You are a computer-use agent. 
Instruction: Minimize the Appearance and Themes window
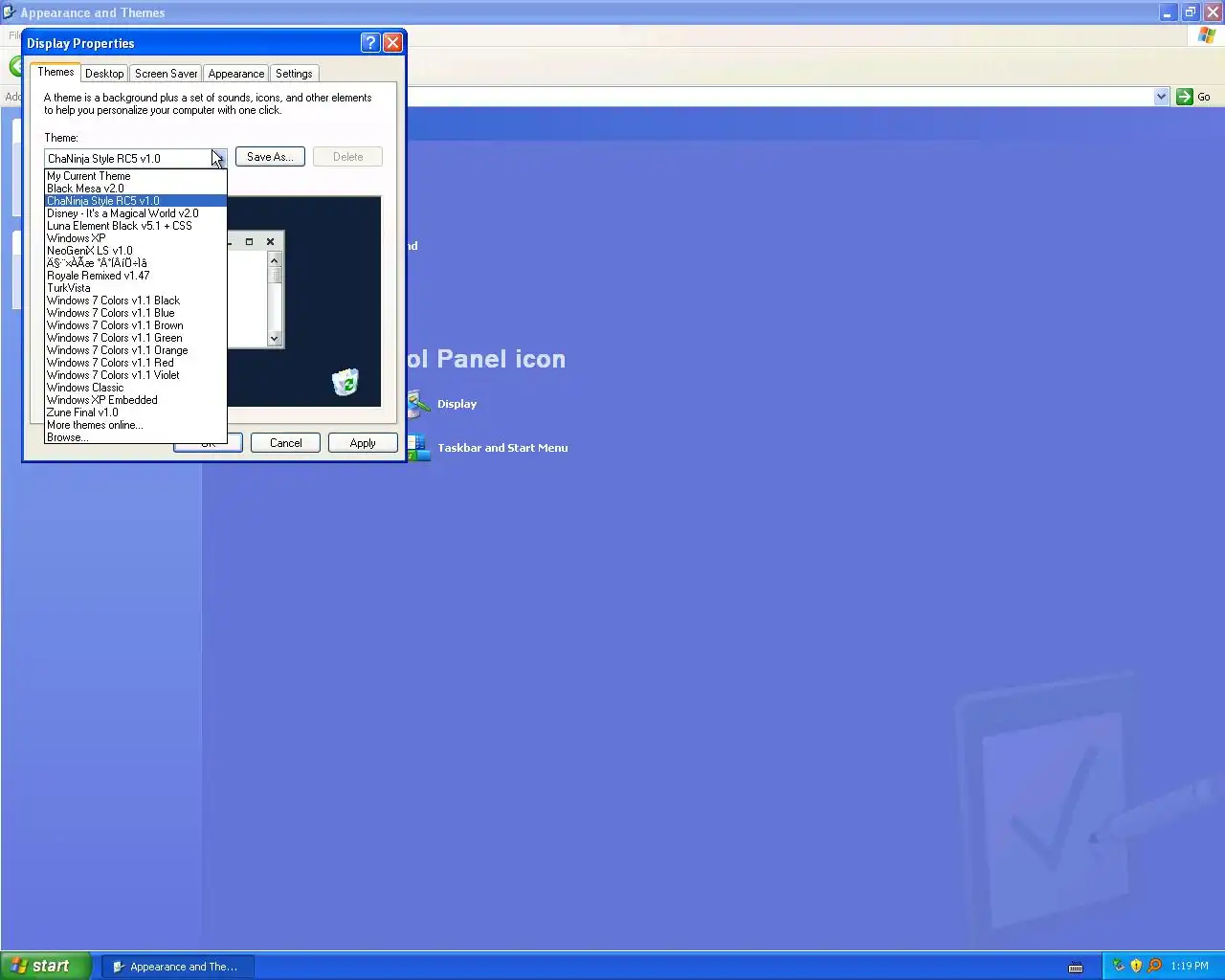1168,12
